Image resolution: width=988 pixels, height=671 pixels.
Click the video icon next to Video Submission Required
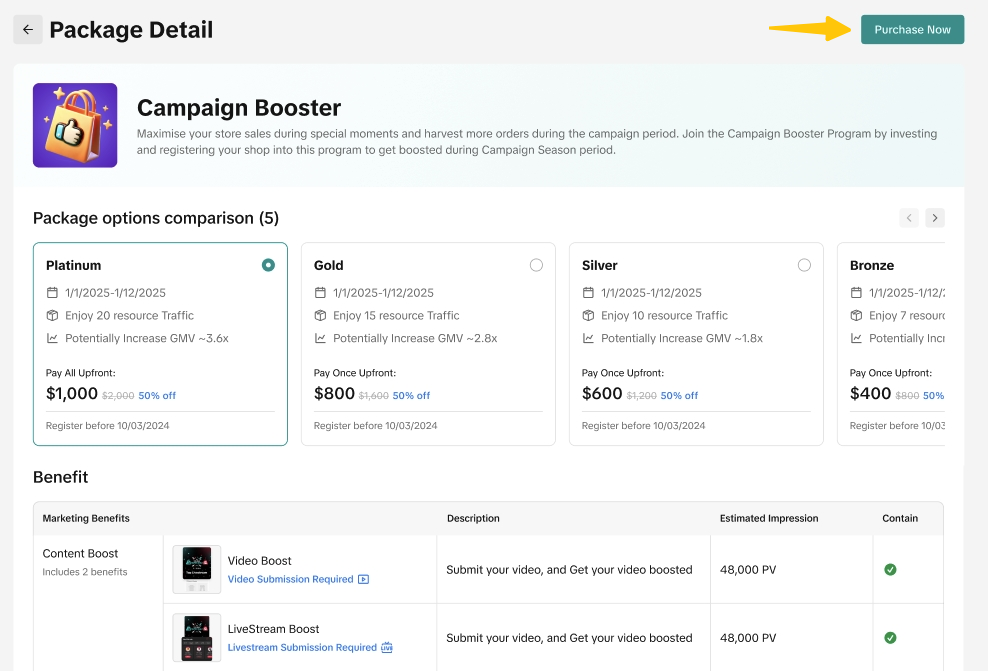[363, 579]
